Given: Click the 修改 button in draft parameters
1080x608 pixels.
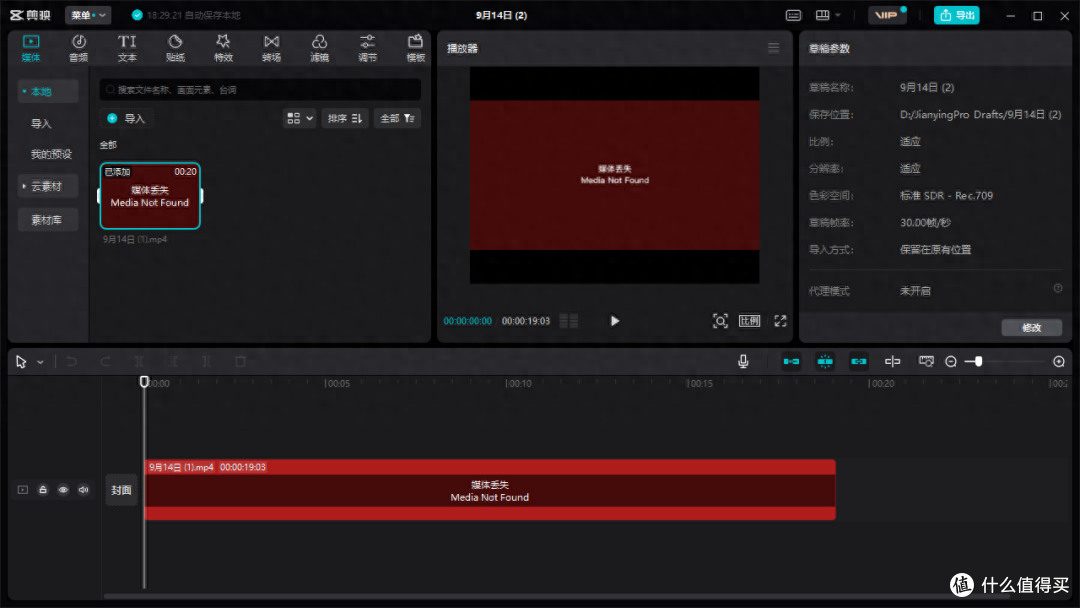Looking at the screenshot, I should [x=1032, y=328].
